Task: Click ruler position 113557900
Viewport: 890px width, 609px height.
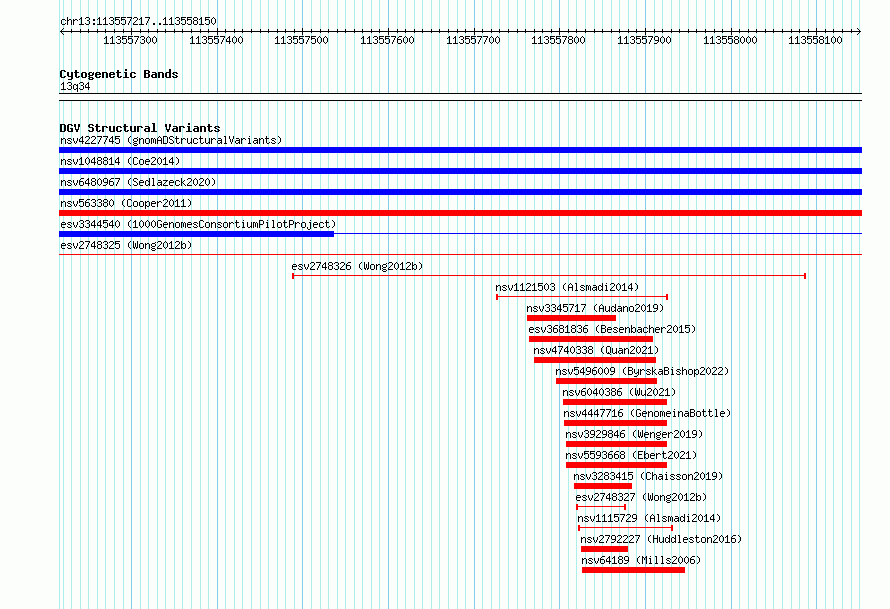Action: [x=644, y=40]
